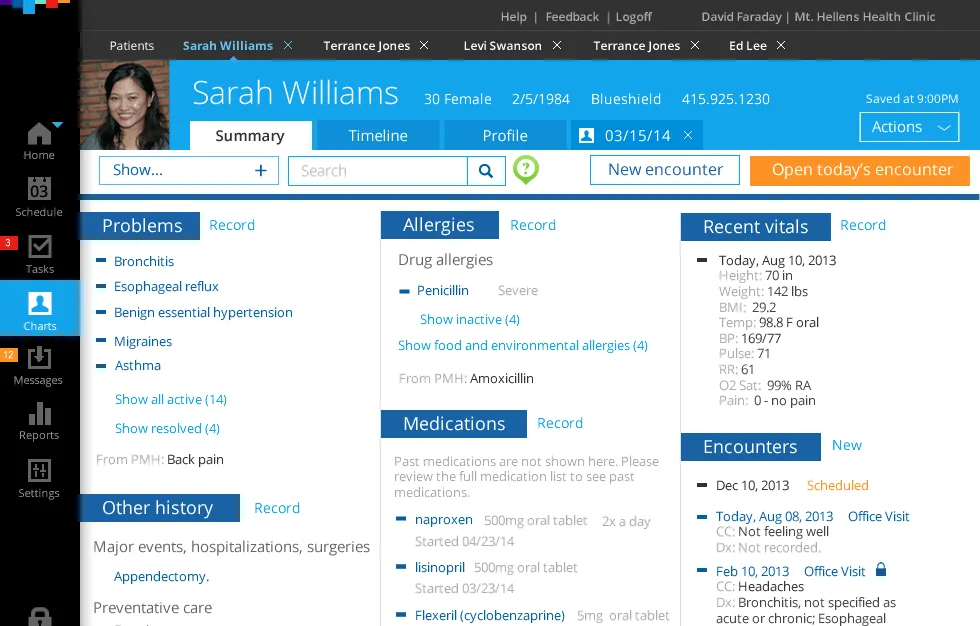This screenshot has width=980, height=626.
Task: Close the 03/15/14 encounter tab
Action: (688, 135)
